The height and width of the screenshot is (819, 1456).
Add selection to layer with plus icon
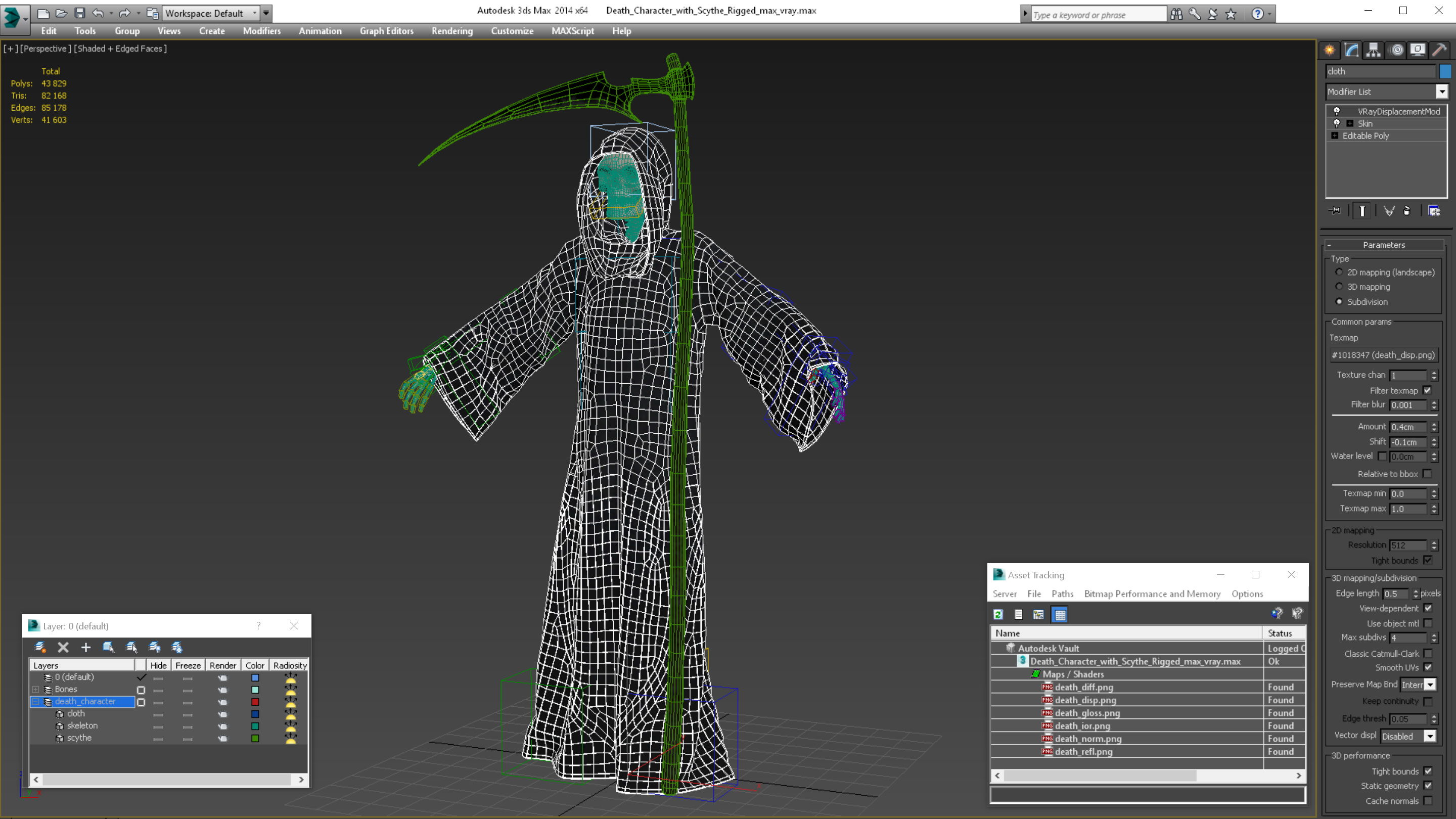85,647
